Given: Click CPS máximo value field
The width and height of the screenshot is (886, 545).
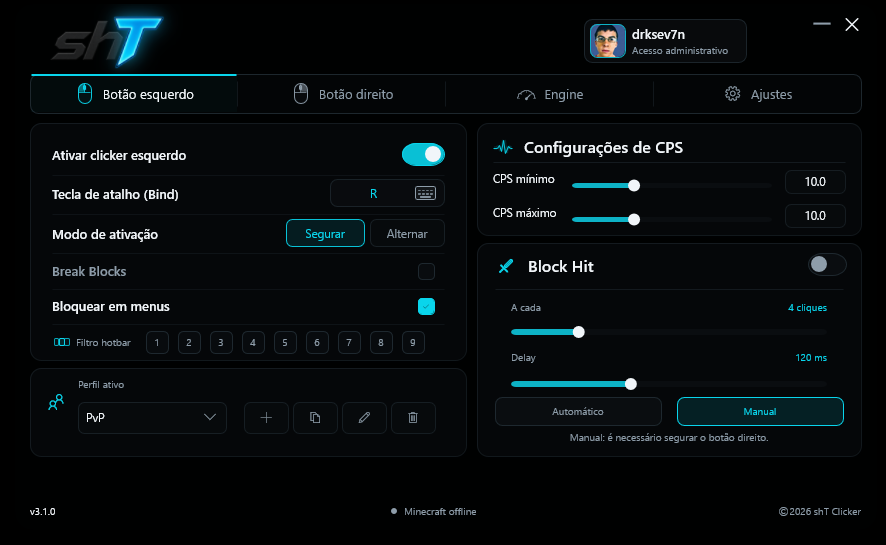Looking at the screenshot, I should pos(815,216).
